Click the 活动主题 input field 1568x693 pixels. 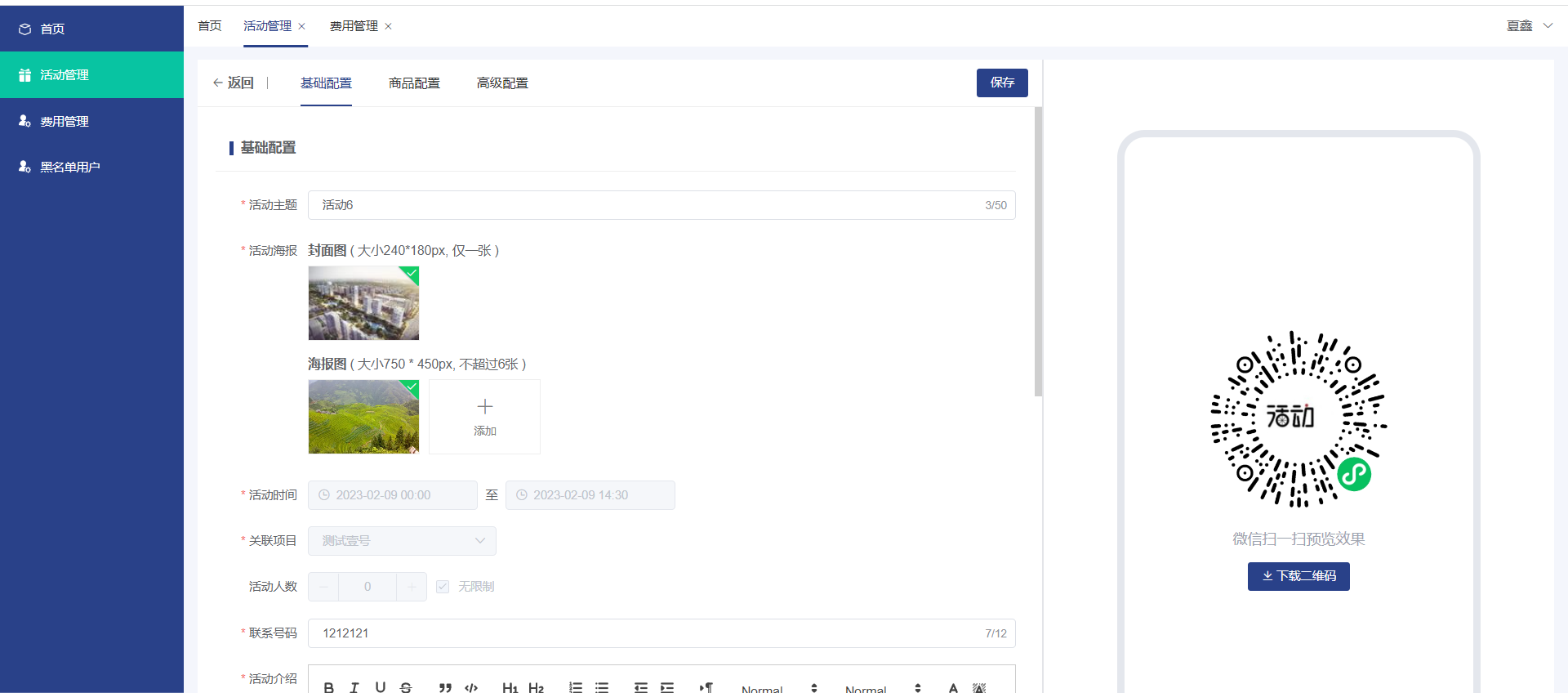pyautogui.click(x=661, y=205)
